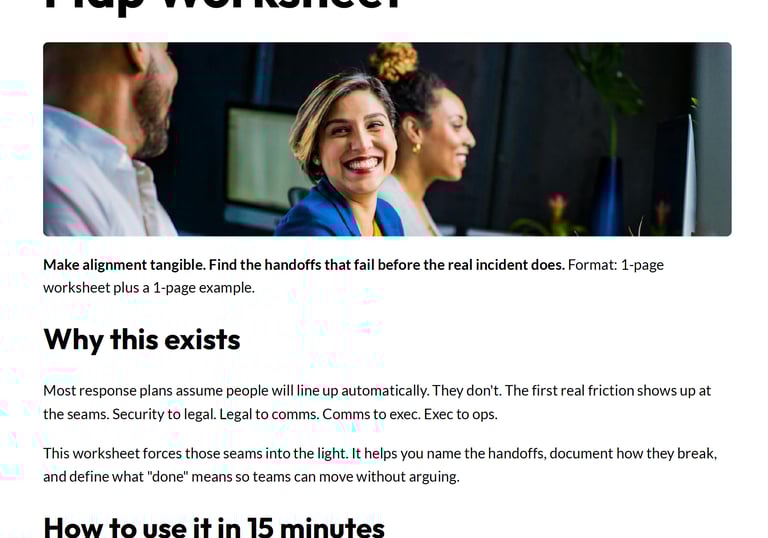Click the 'Why this exists' heading

coord(142,339)
